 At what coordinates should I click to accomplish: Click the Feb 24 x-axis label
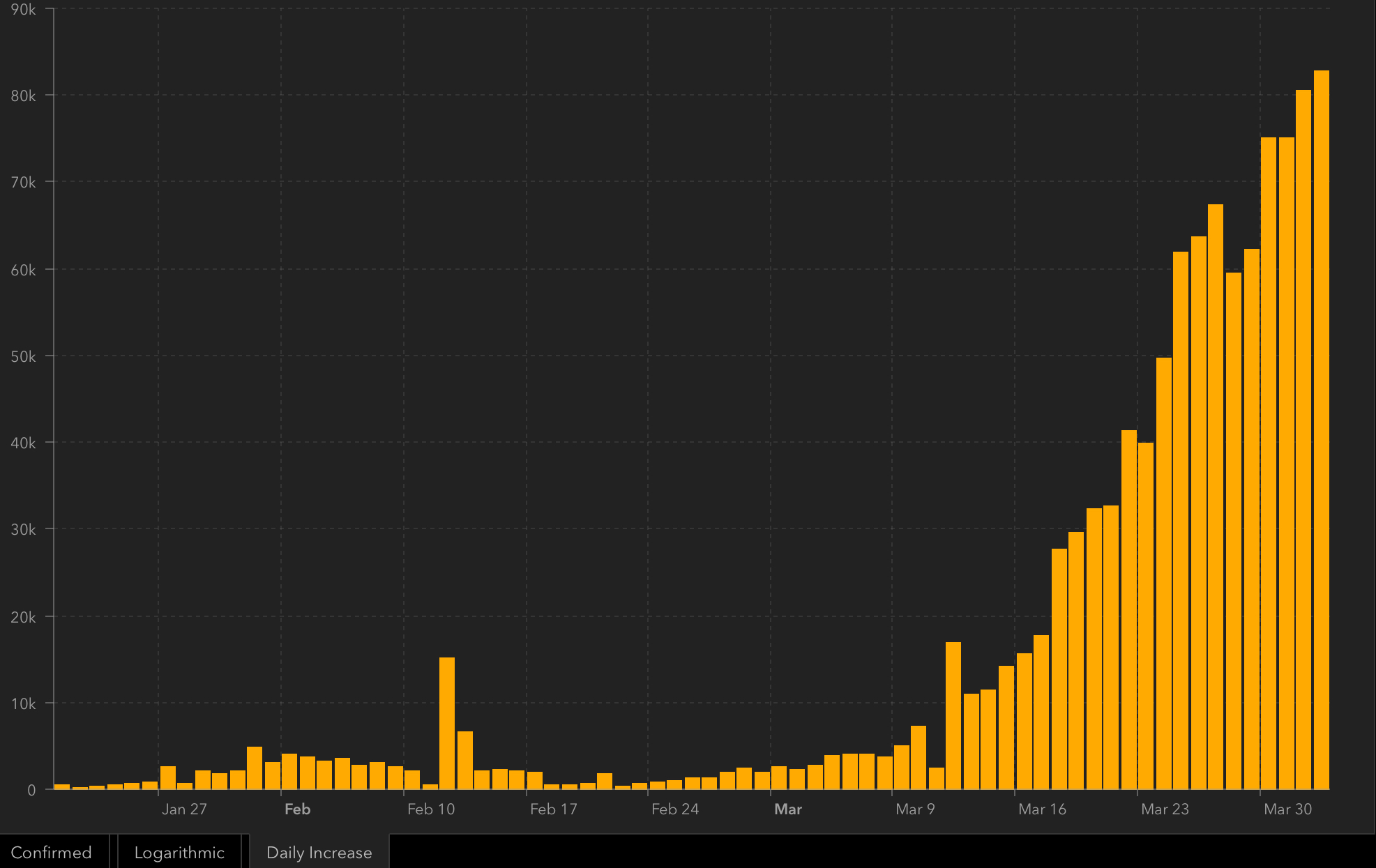coord(674,809)
